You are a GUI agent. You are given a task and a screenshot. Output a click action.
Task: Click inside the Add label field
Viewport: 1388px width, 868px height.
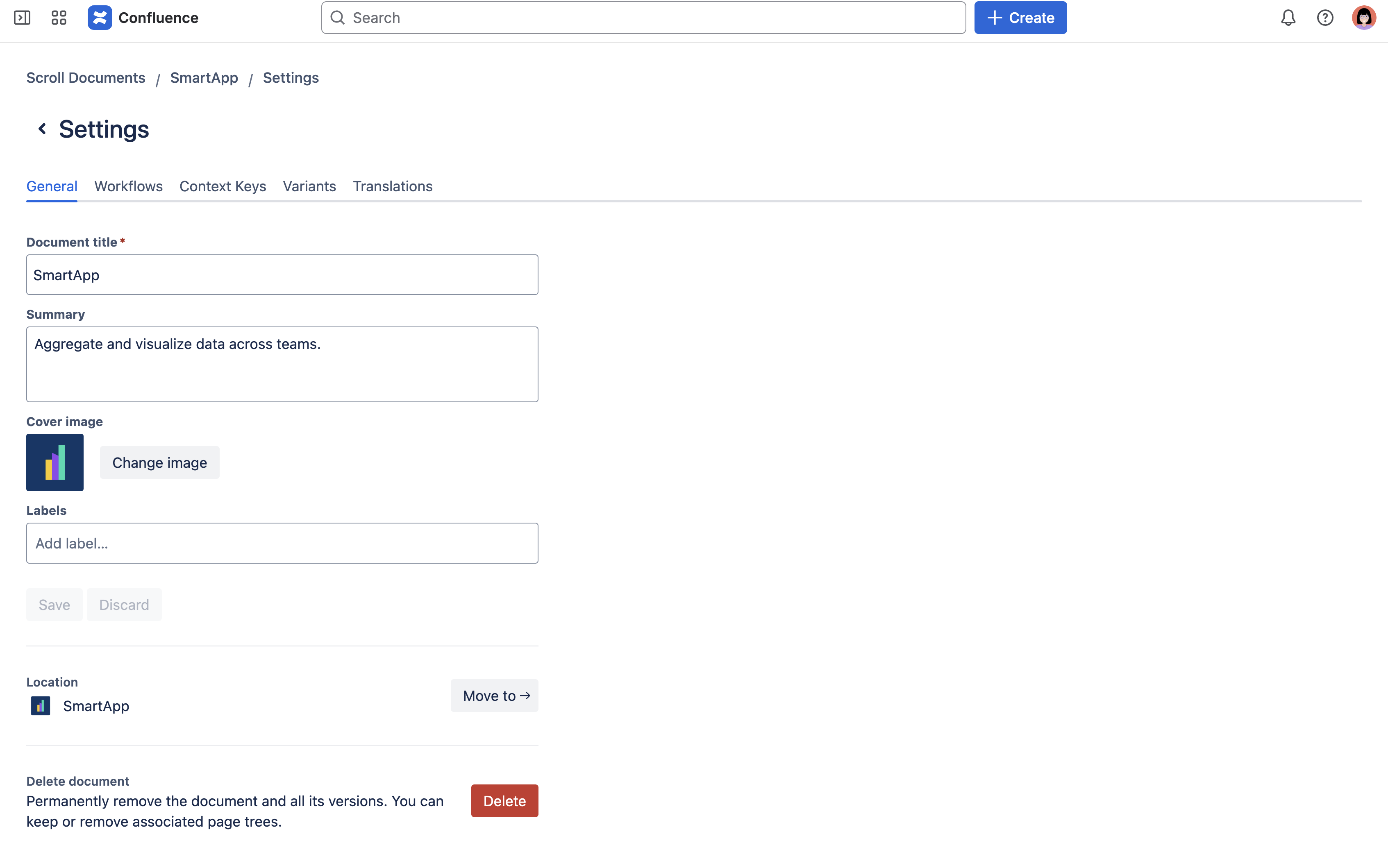[282, 542]
